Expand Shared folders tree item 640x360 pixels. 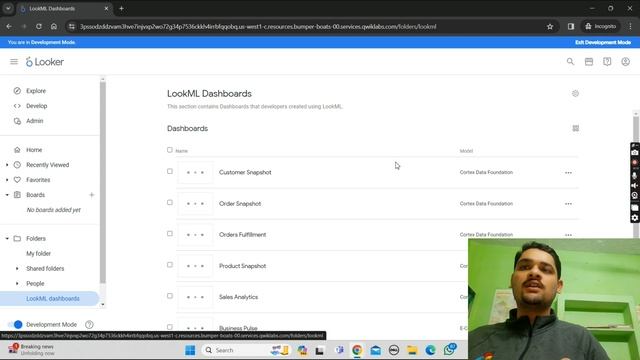coord(17,269)
